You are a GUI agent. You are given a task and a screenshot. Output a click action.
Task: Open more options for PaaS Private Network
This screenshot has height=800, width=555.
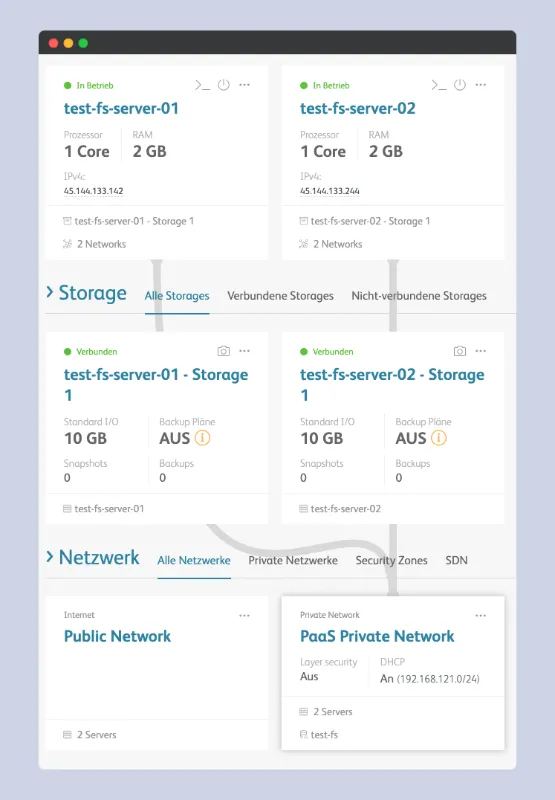click(481, 615)
